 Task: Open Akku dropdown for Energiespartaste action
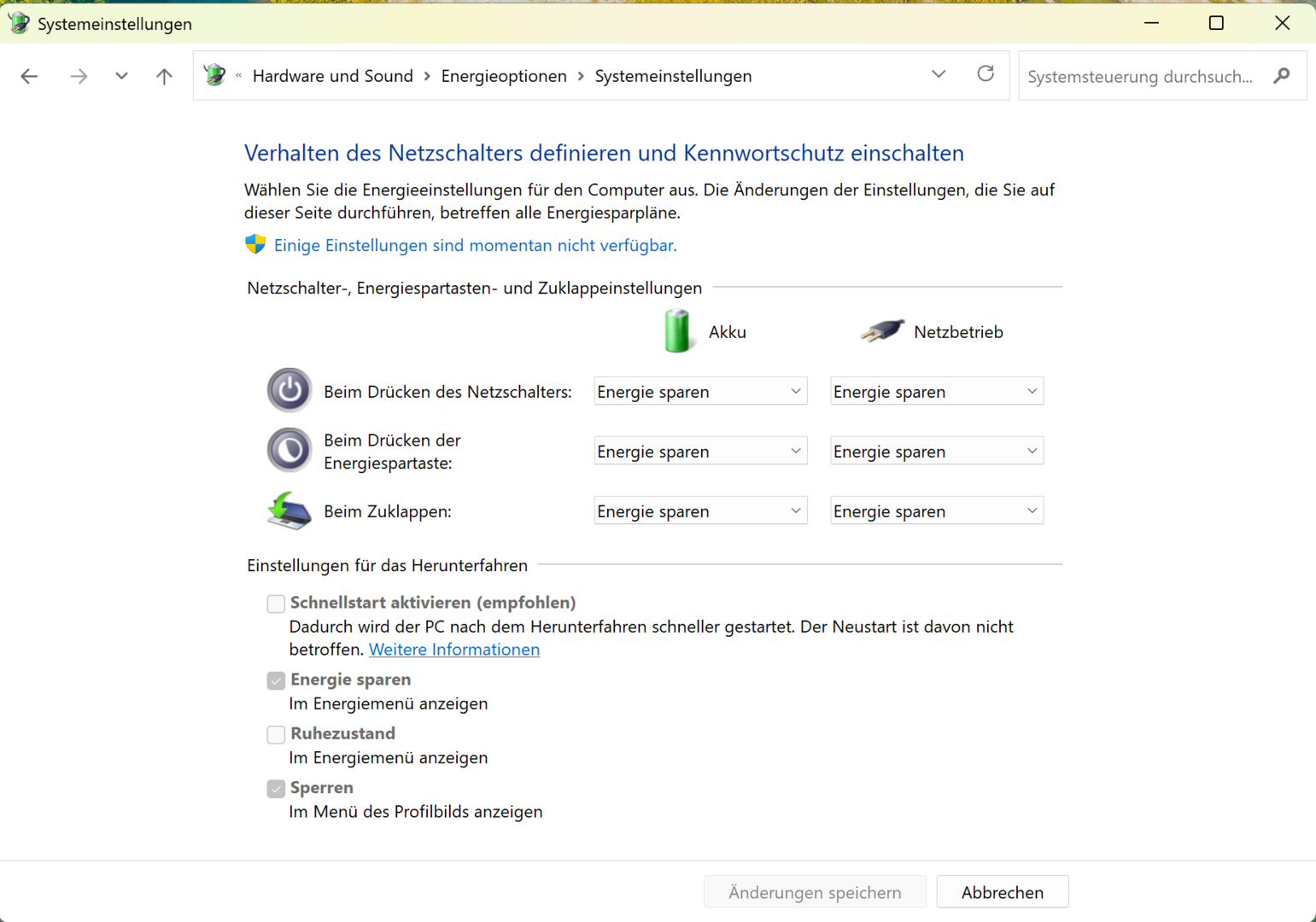coord(700,451)
